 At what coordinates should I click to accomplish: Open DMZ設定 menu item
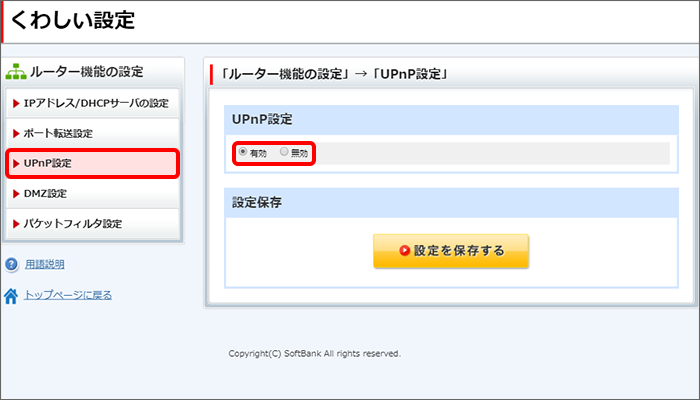pos(92,193)
